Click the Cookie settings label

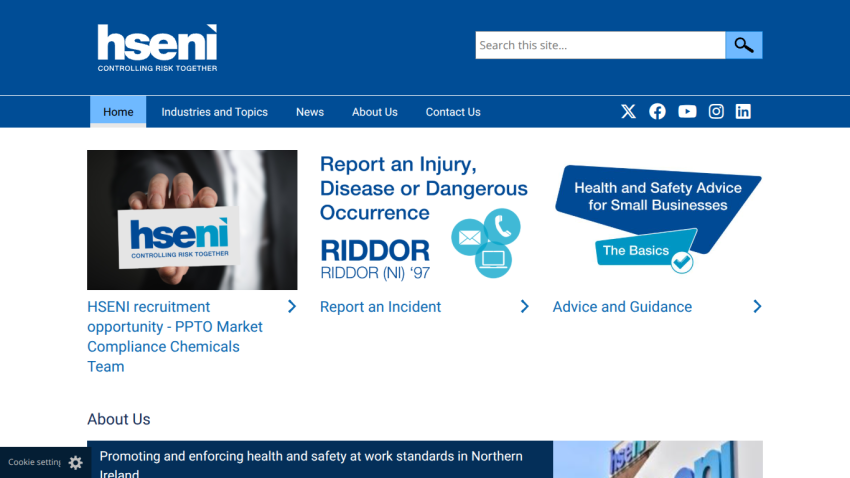click(x=34, y=462)
